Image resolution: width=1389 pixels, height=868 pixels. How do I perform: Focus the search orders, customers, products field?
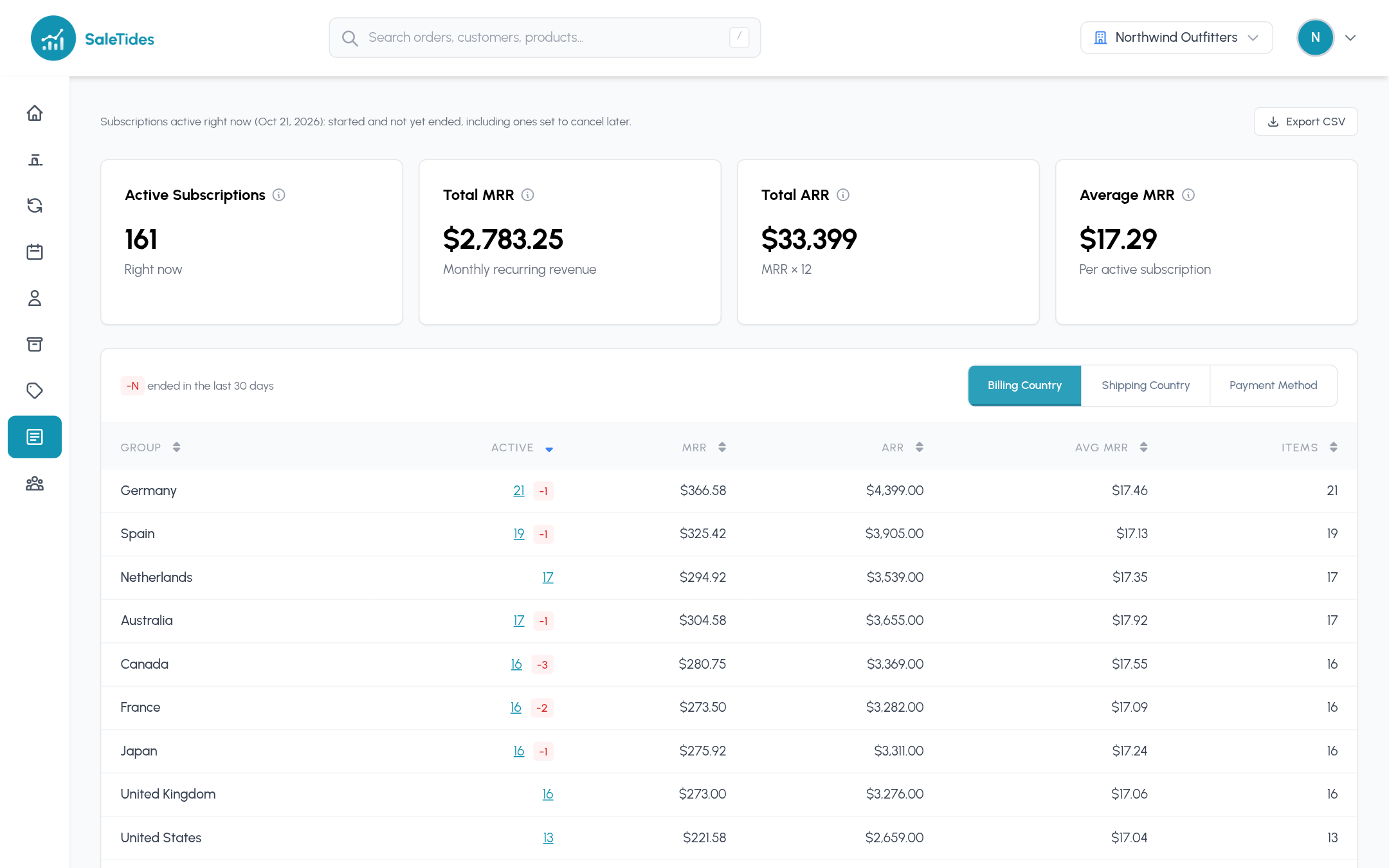point(545,38)
